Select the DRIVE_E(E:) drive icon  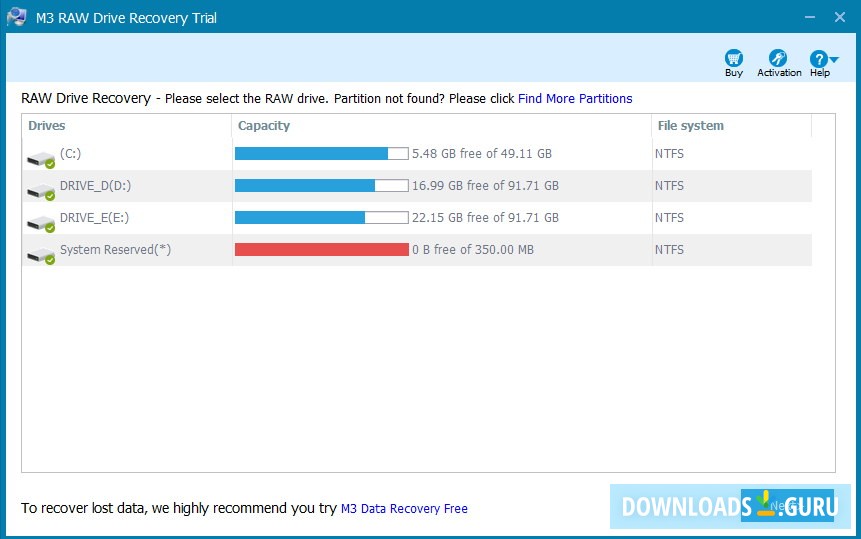[x=41, y=223]
